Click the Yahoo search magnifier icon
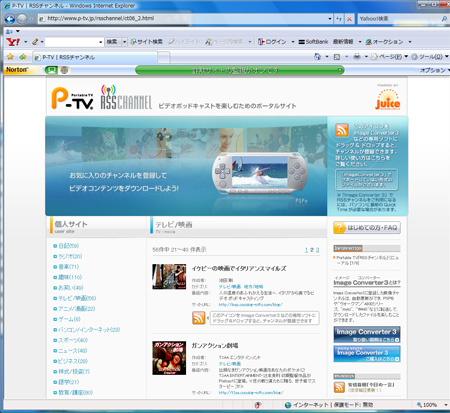 click(x=444, y=19)
